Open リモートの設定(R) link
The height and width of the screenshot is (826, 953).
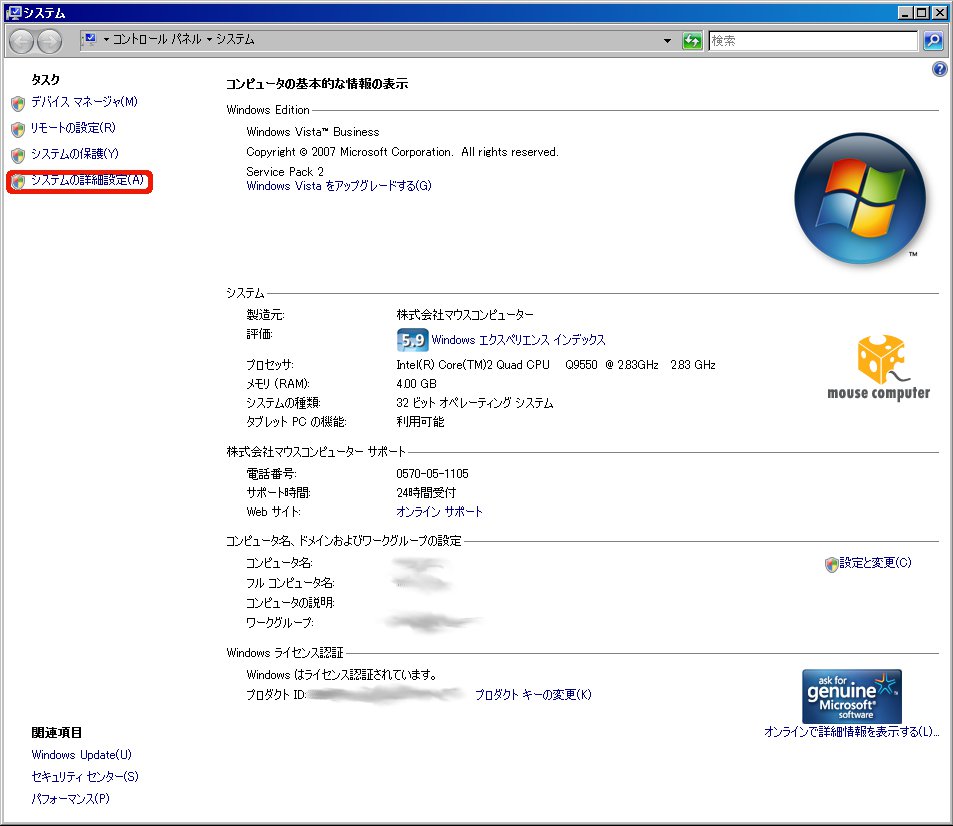click(74, 128)
